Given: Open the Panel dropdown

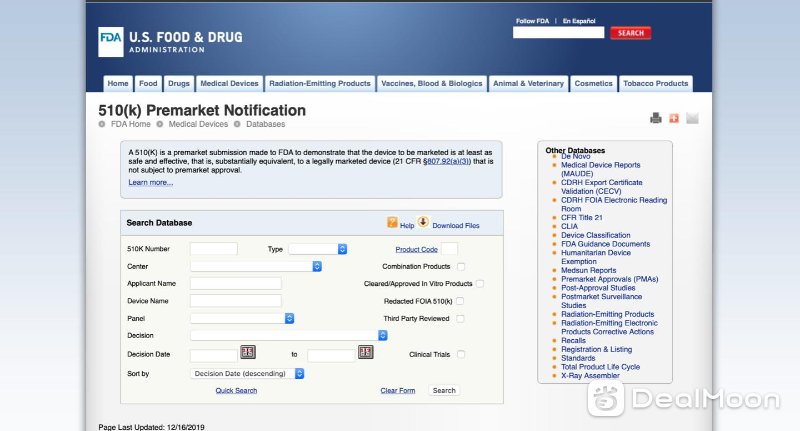Looking at the screenshot, I should click(242, 318).
